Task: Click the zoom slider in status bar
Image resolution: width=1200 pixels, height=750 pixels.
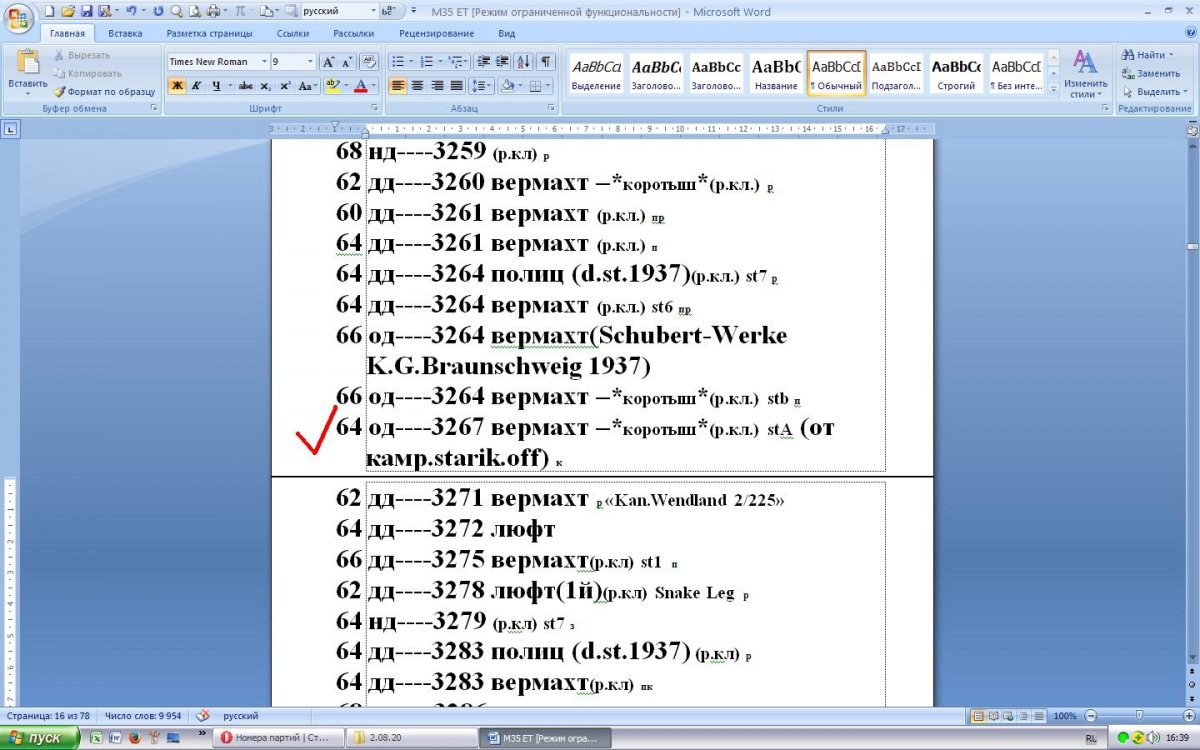Action: click(x=1140, y=716)
